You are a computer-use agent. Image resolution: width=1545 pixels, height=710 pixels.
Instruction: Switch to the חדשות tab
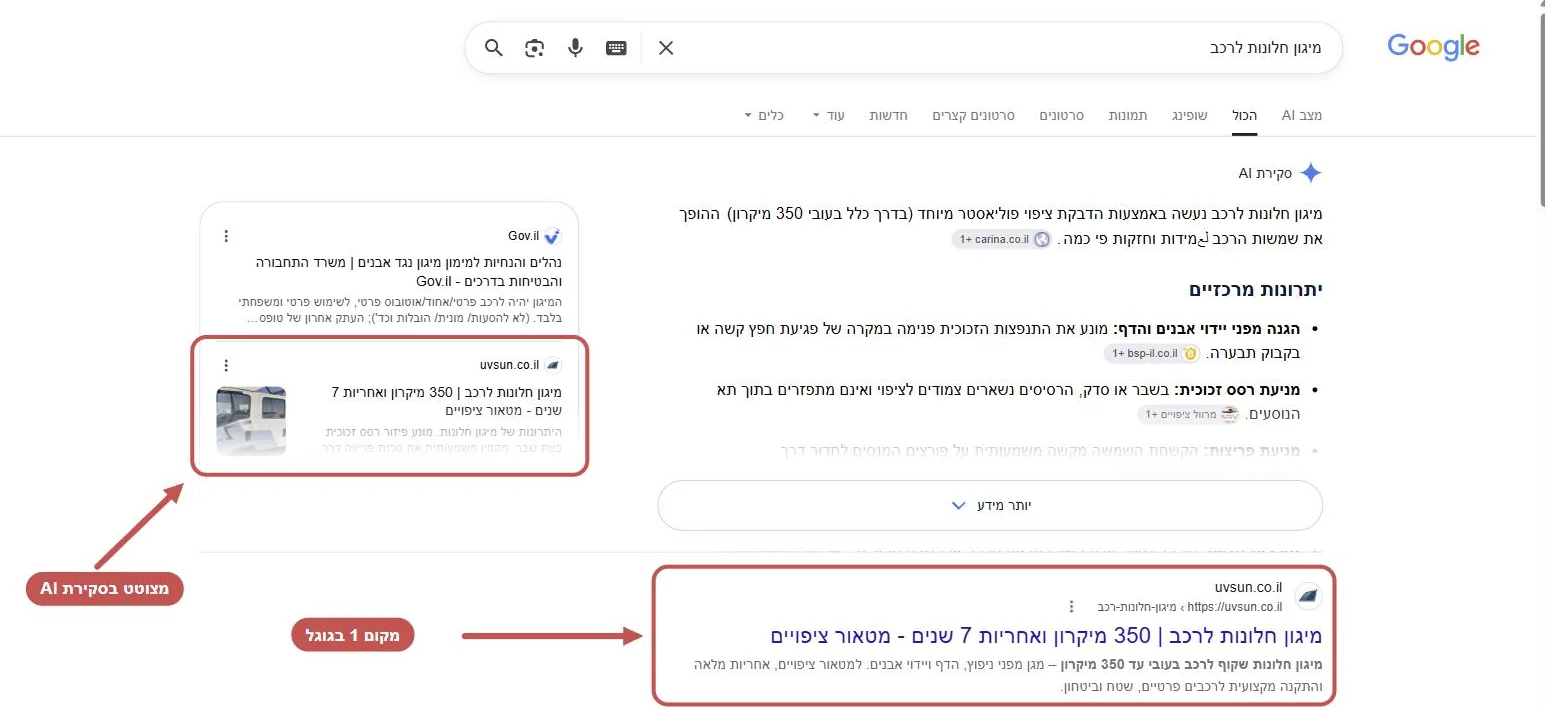888,115
